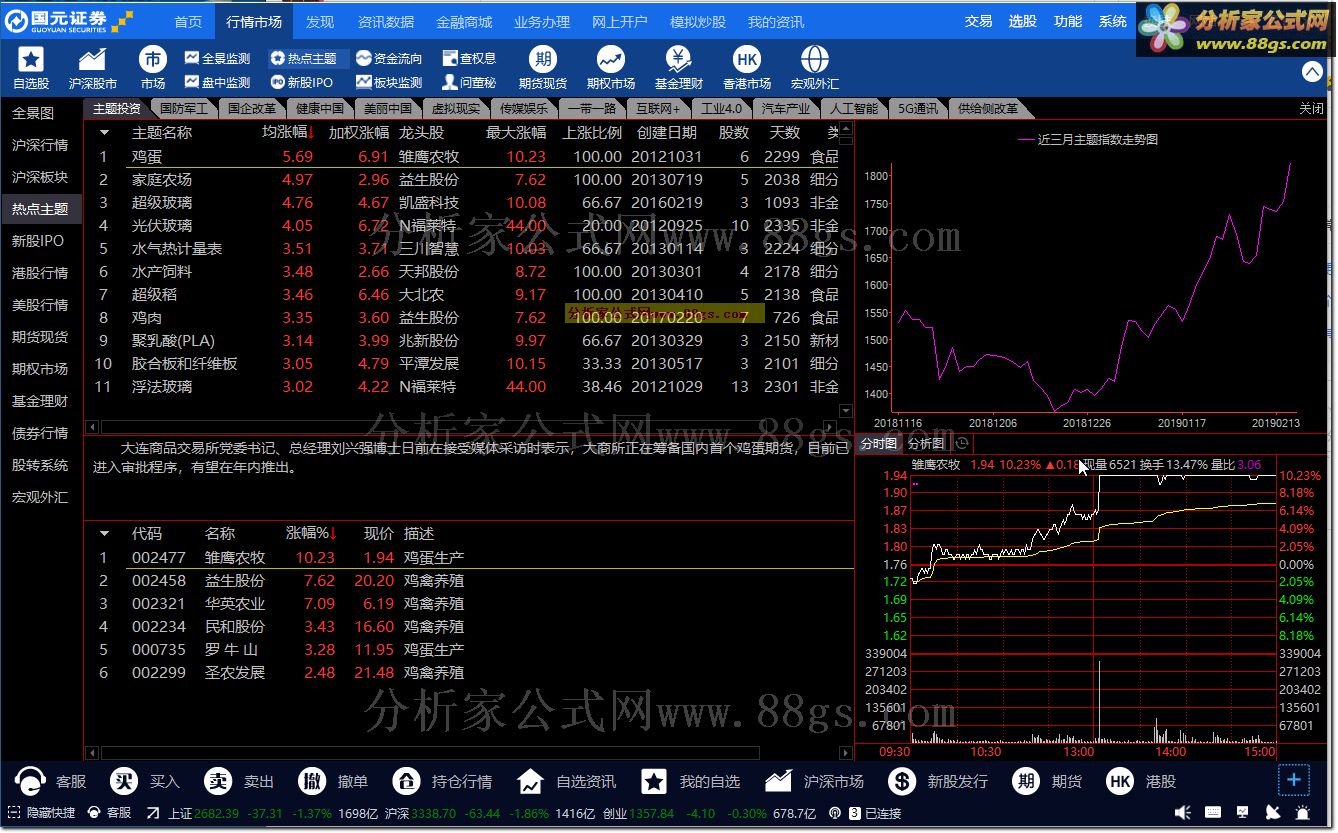The height and width of the screenshot is (833, 1338).
Task: Select the 家庭农场 theme row
Action: pos(468,180)
